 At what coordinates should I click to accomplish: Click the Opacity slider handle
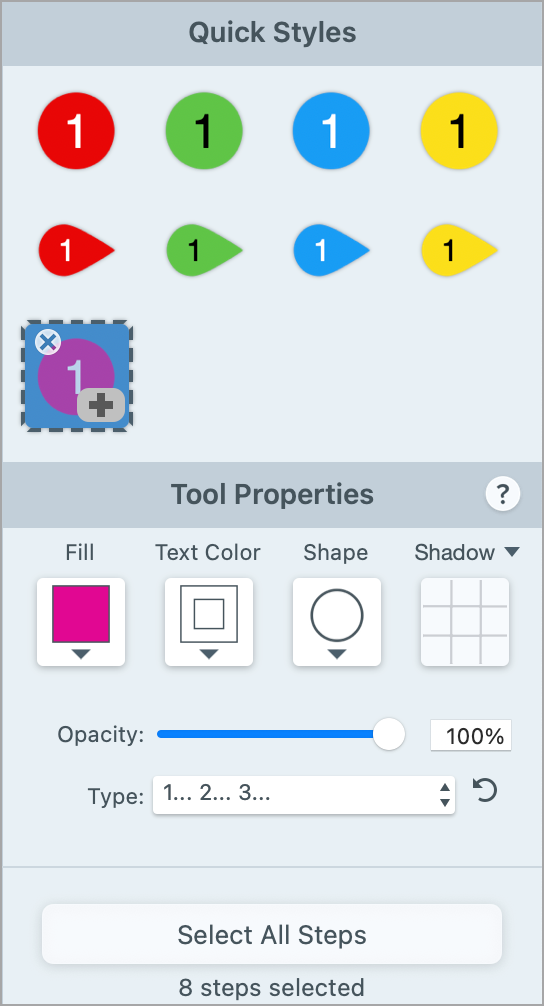point(388,734)
